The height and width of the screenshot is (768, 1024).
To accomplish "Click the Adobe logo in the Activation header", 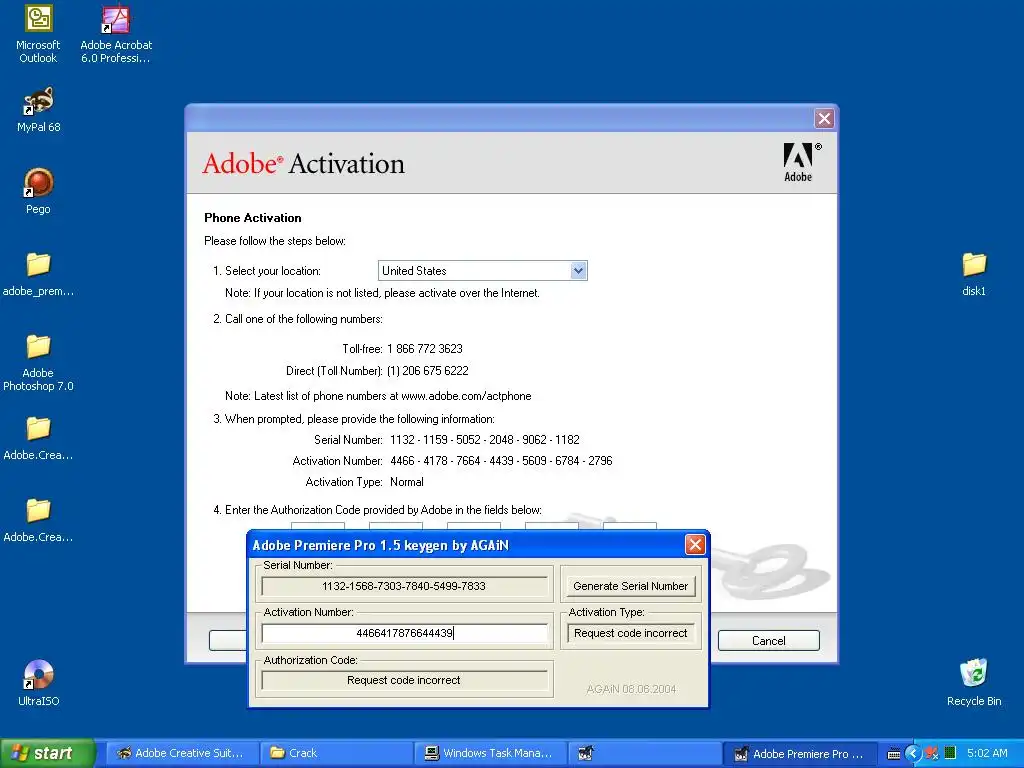I will (x=801, y=162).
